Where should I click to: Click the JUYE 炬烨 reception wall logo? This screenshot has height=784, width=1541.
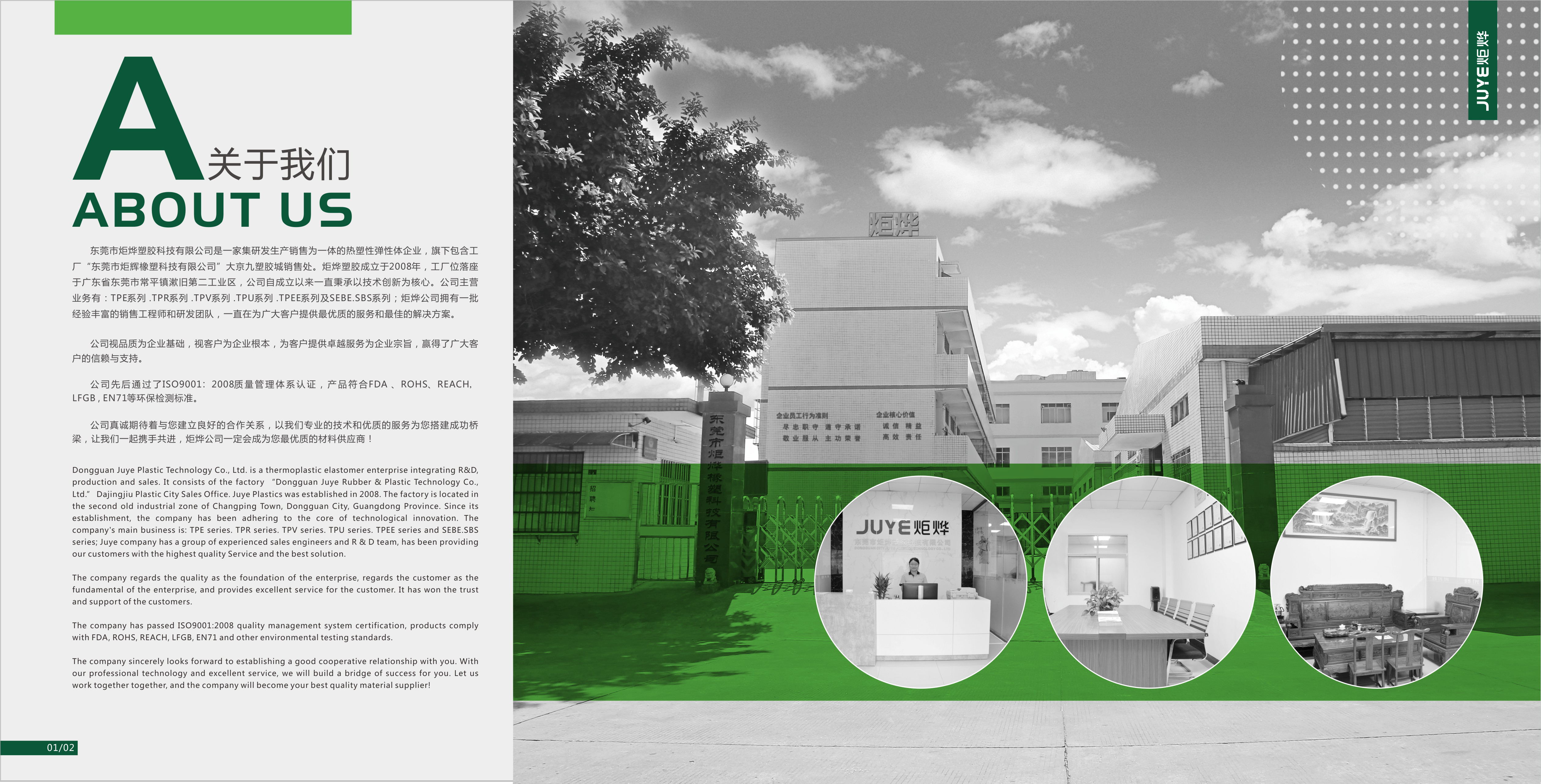(x=902, y=528)
